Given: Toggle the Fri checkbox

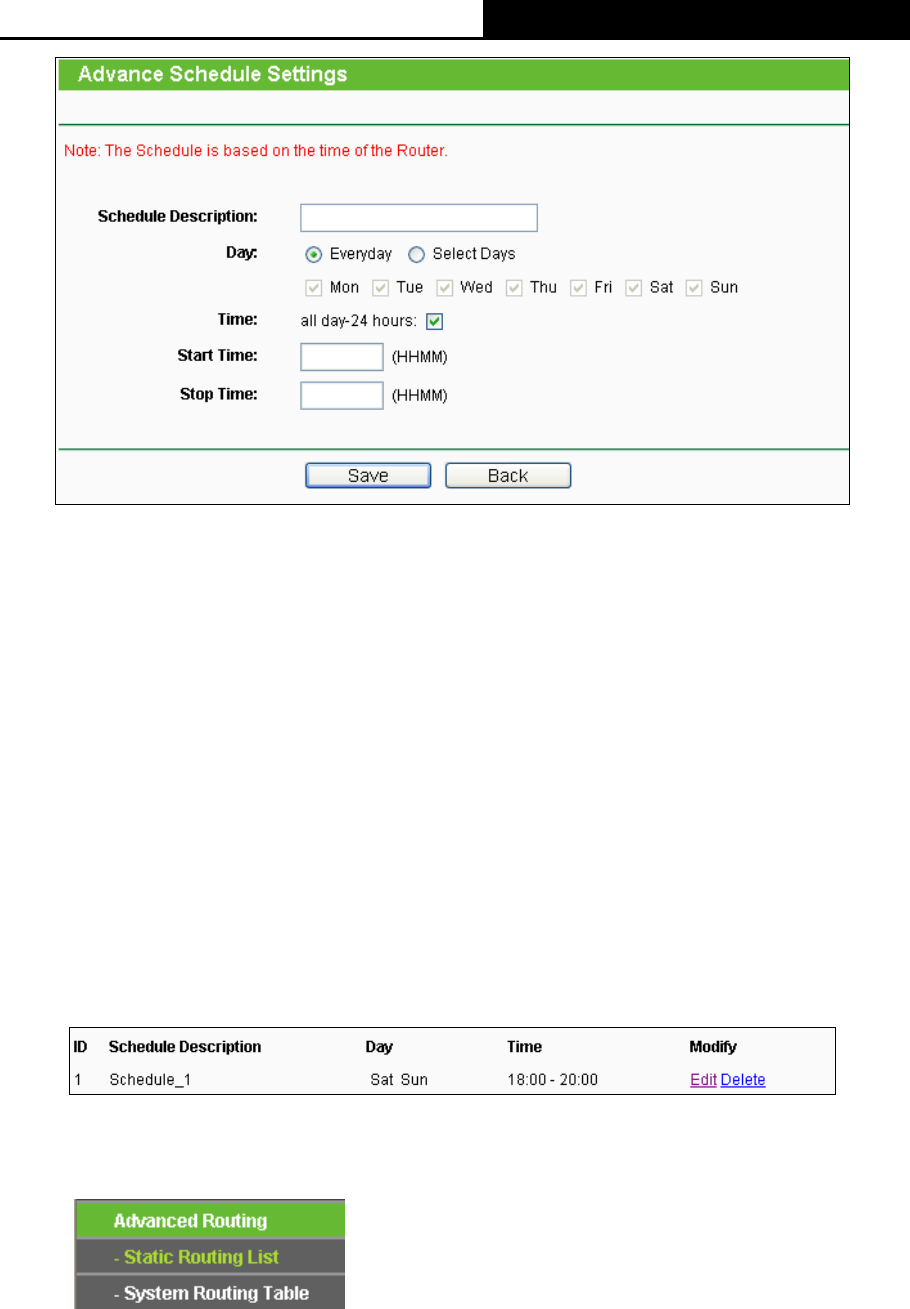Looking at the screenshot, I should (x=578, y=288).
